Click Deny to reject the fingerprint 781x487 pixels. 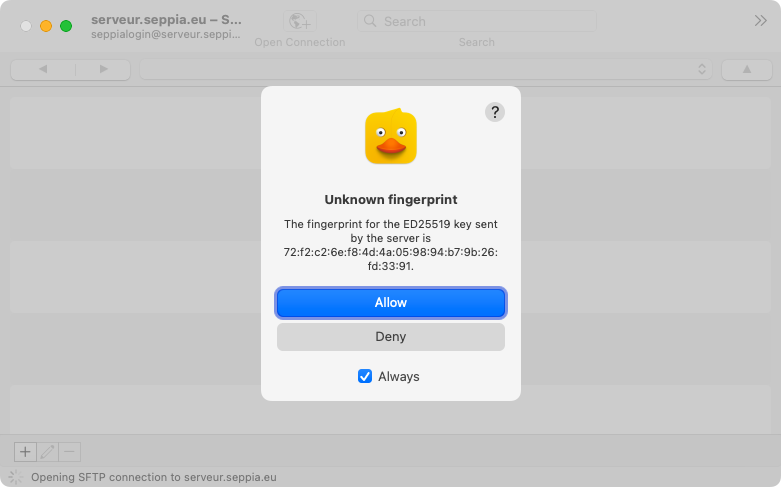coord(391,337)
